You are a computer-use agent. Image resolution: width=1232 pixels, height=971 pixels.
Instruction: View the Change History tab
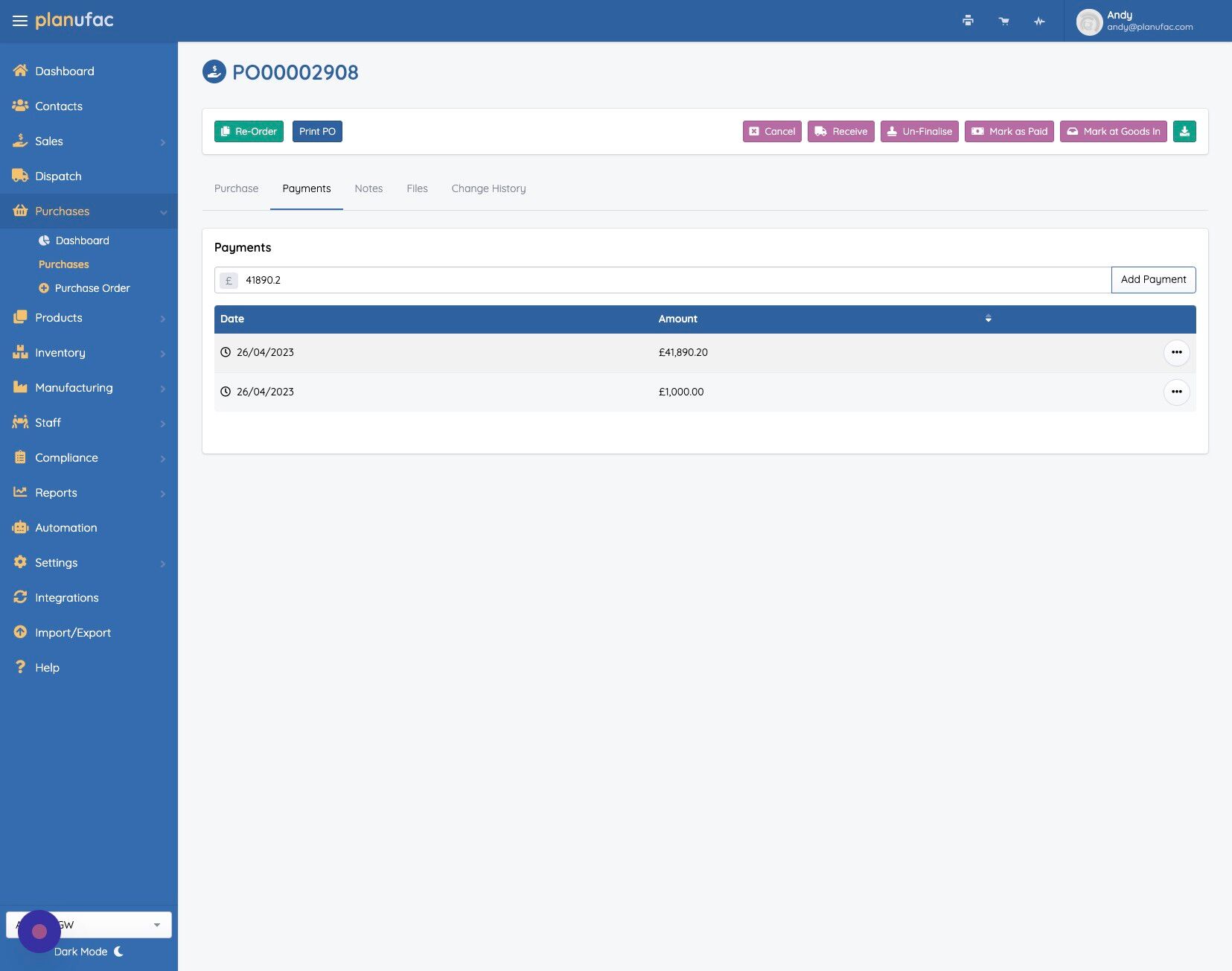coord(488,189)
